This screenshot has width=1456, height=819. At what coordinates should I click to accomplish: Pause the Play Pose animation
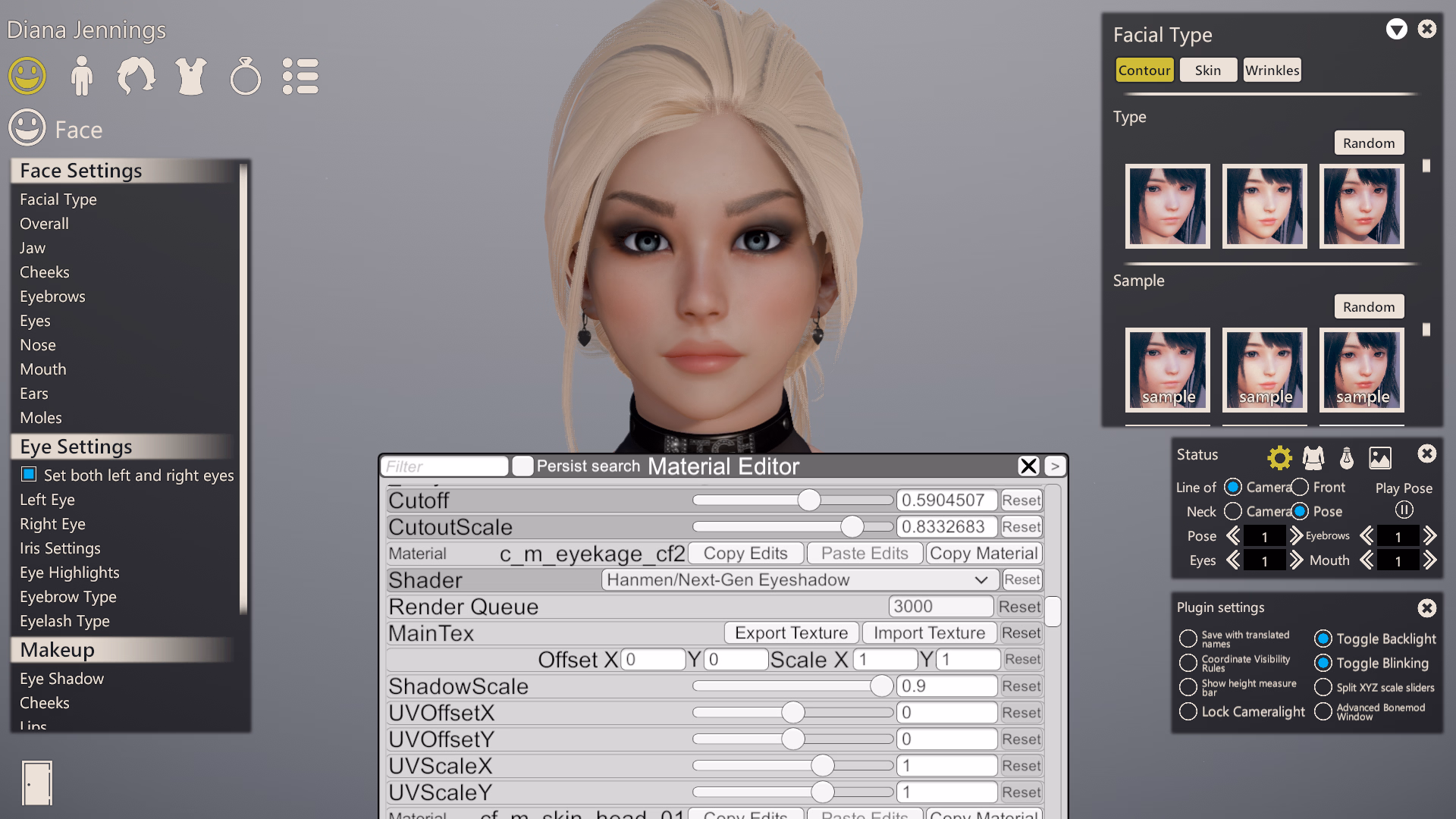[x=1404, y=510]
